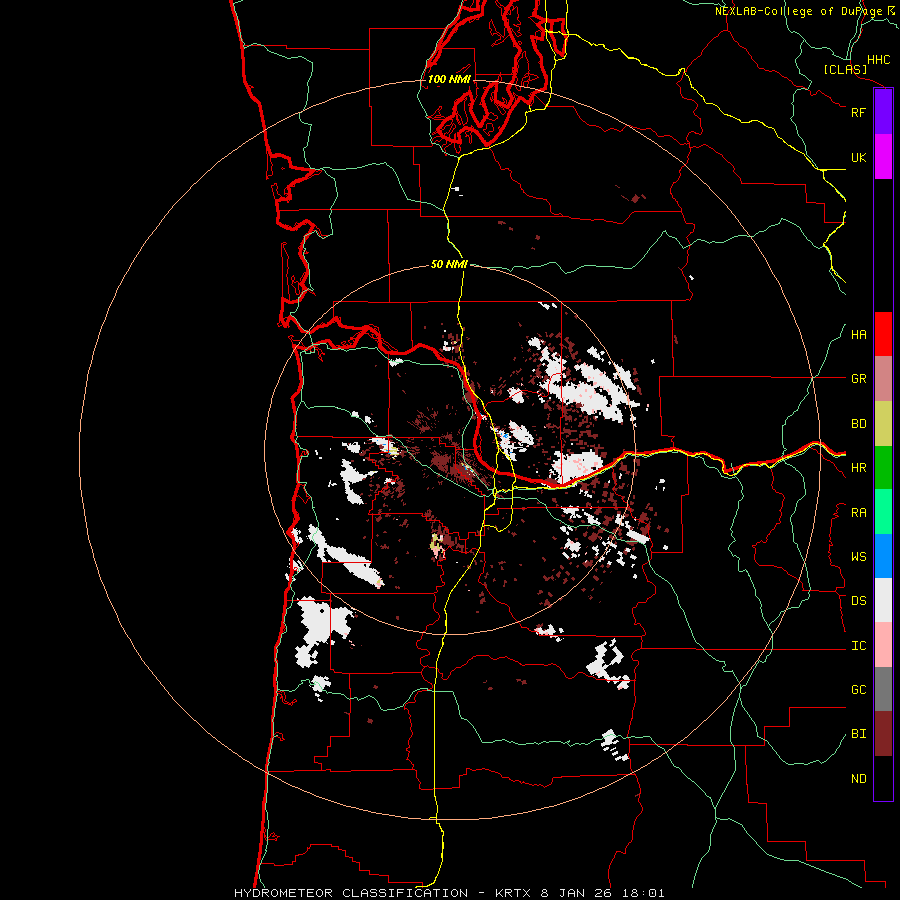Viewport: 900px width, 900px height.
Task: Click the DS white legend swatch
Action: click(x=883, y=600)
